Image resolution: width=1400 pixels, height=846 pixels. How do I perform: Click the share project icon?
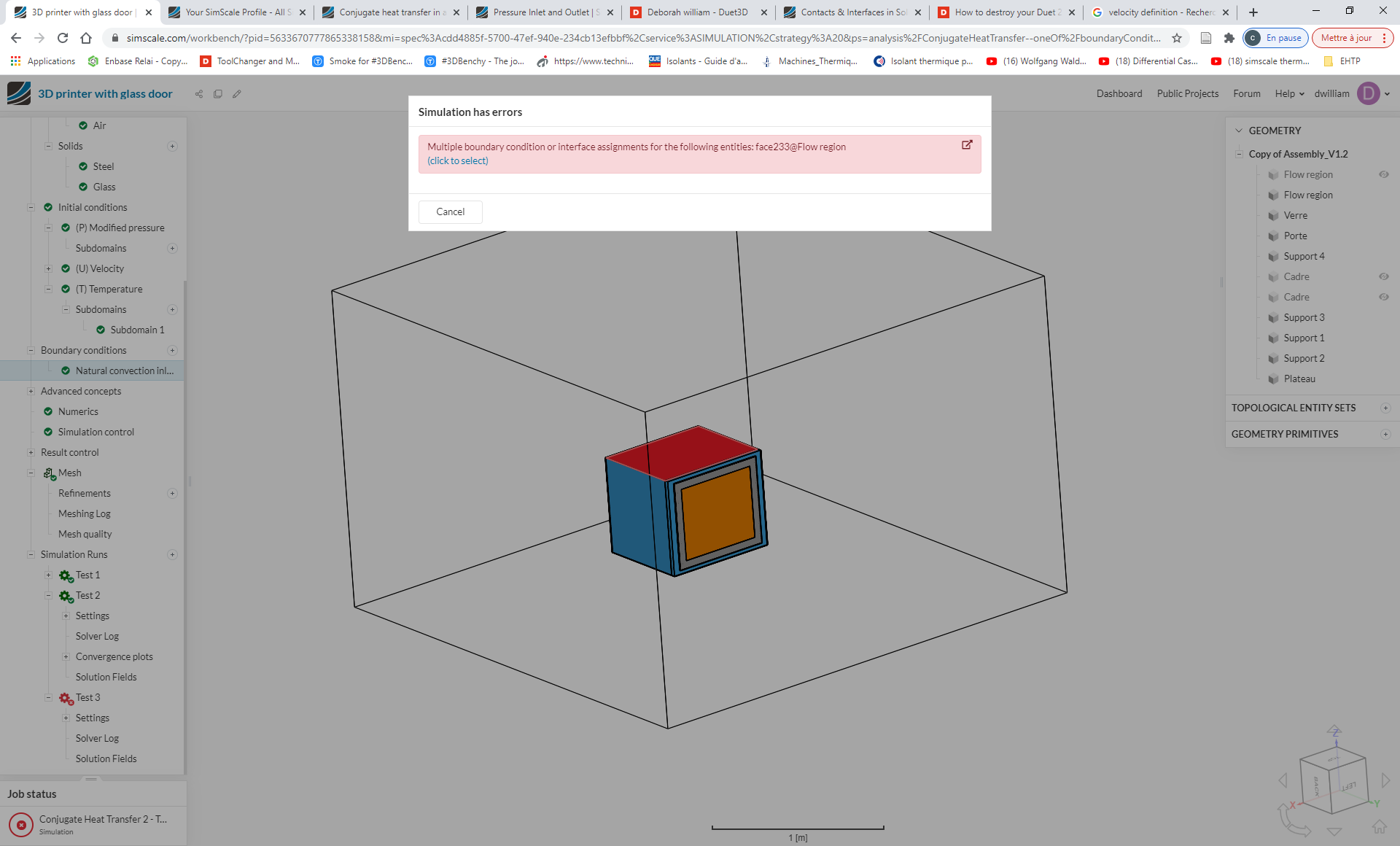click(199, 94)
